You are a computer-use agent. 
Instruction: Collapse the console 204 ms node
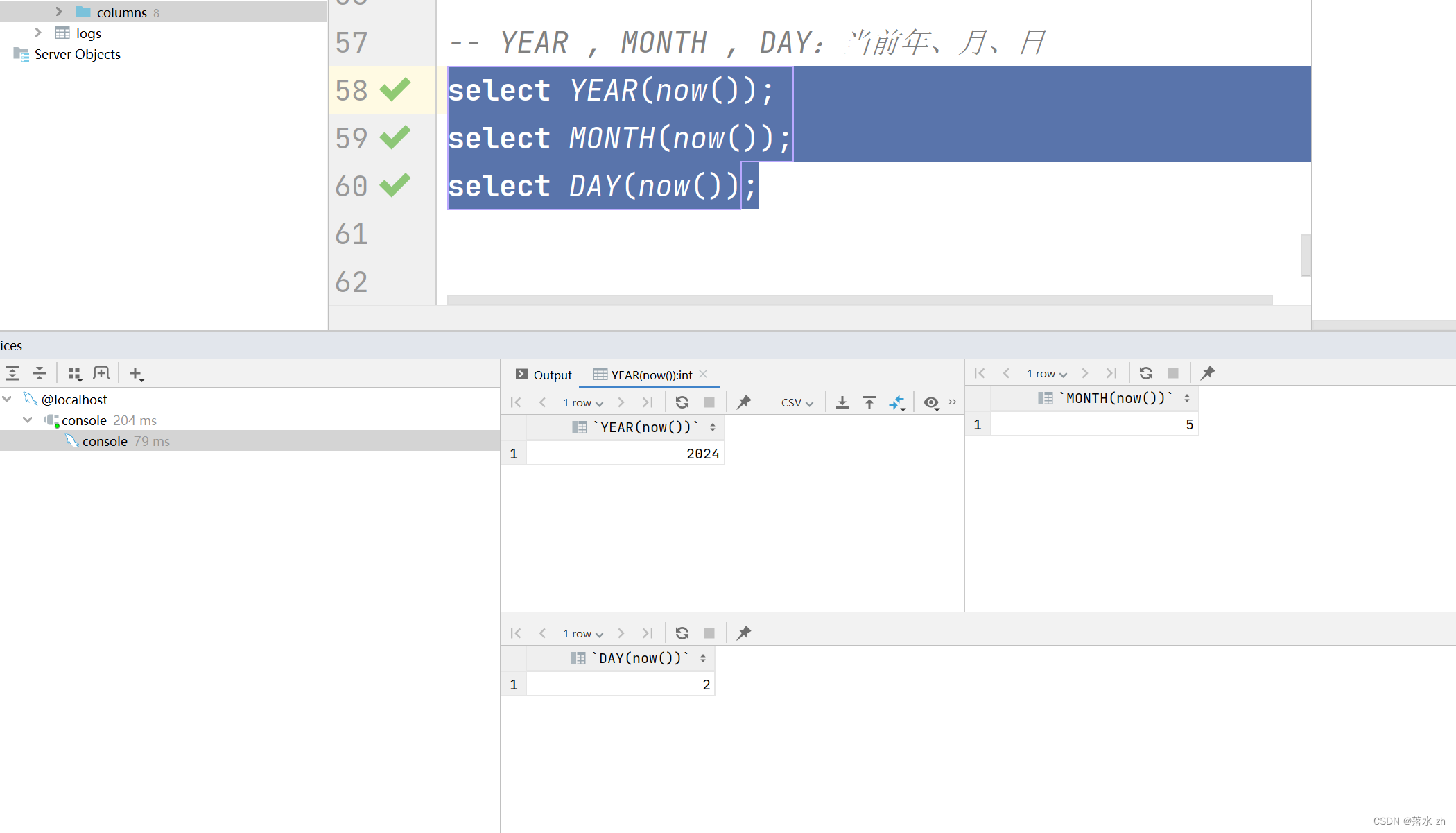pyautogui.click(x=28, y=420)
